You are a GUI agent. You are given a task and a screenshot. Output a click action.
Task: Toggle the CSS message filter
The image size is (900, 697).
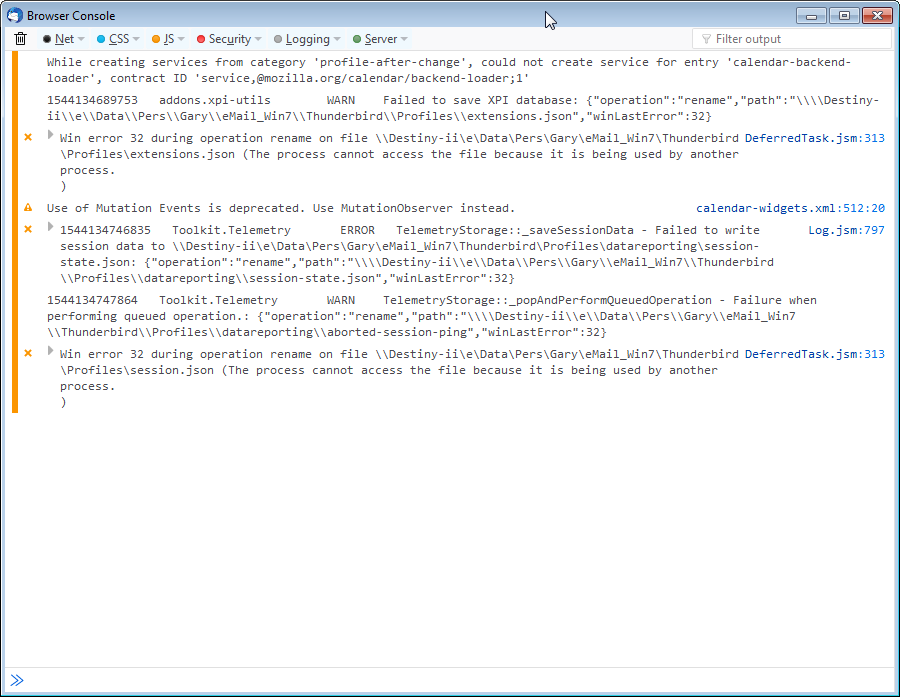(x=113, y=39)
